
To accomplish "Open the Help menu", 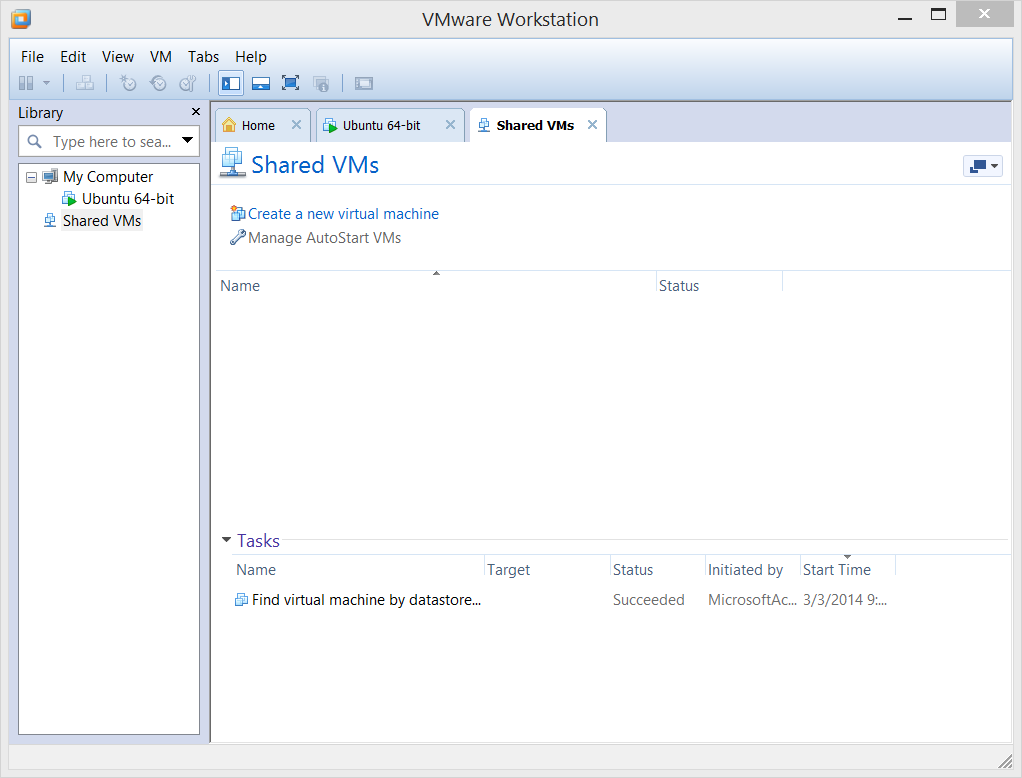I will 251,57.
